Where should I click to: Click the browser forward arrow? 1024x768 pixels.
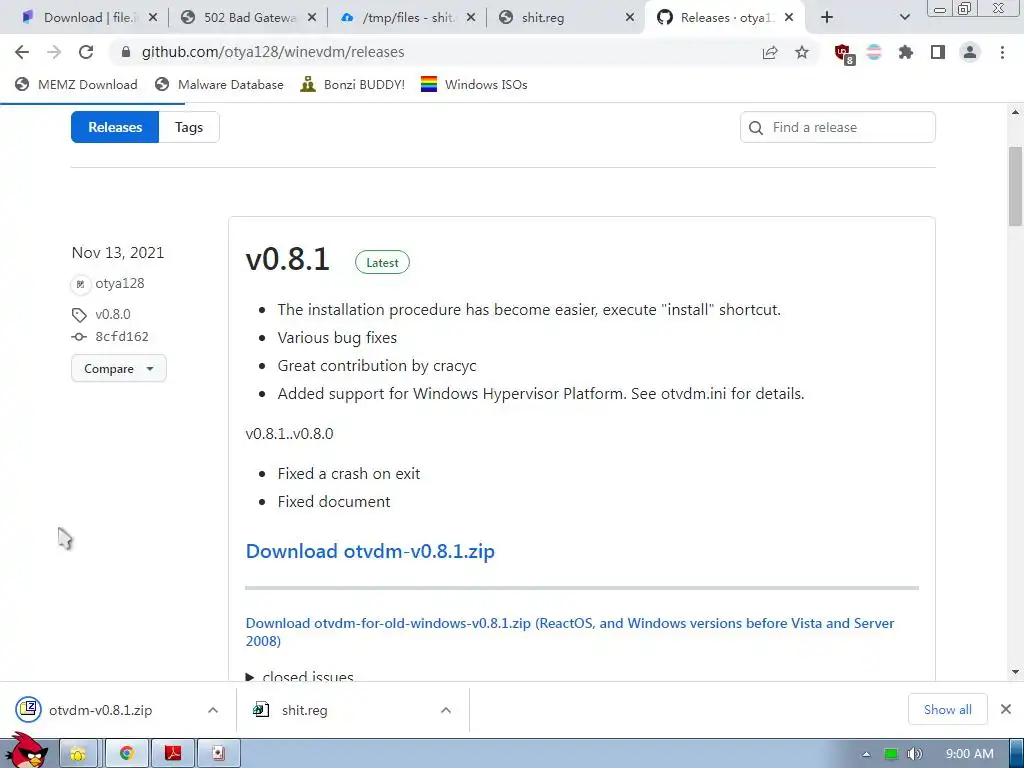[x=54, y=52]
